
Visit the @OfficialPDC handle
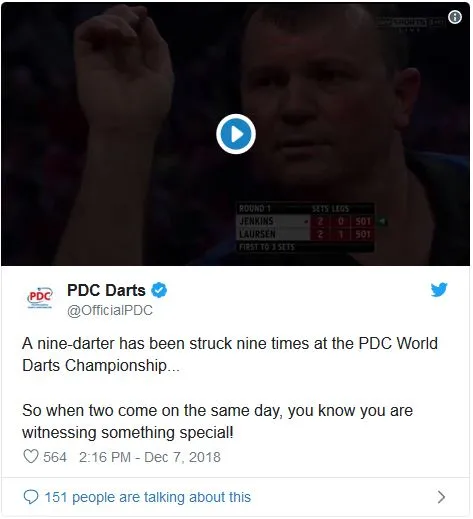click(x=110, y=310)
